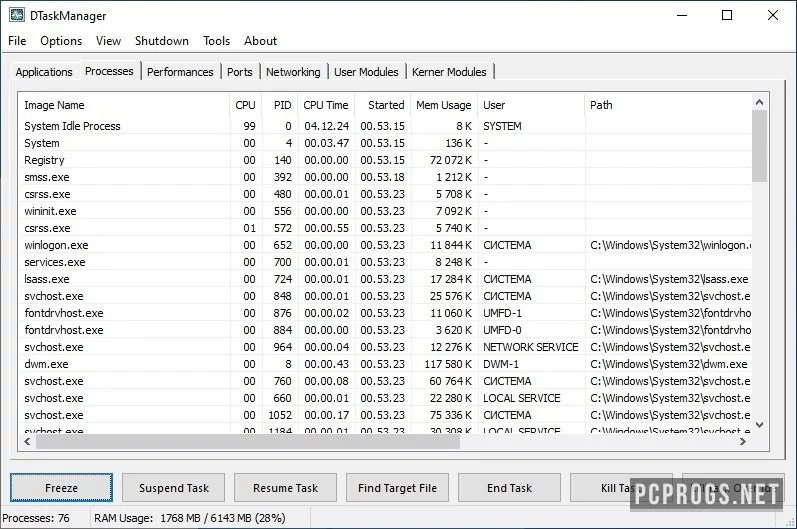Select svchost.exe with PID 1052

[385, 415]
